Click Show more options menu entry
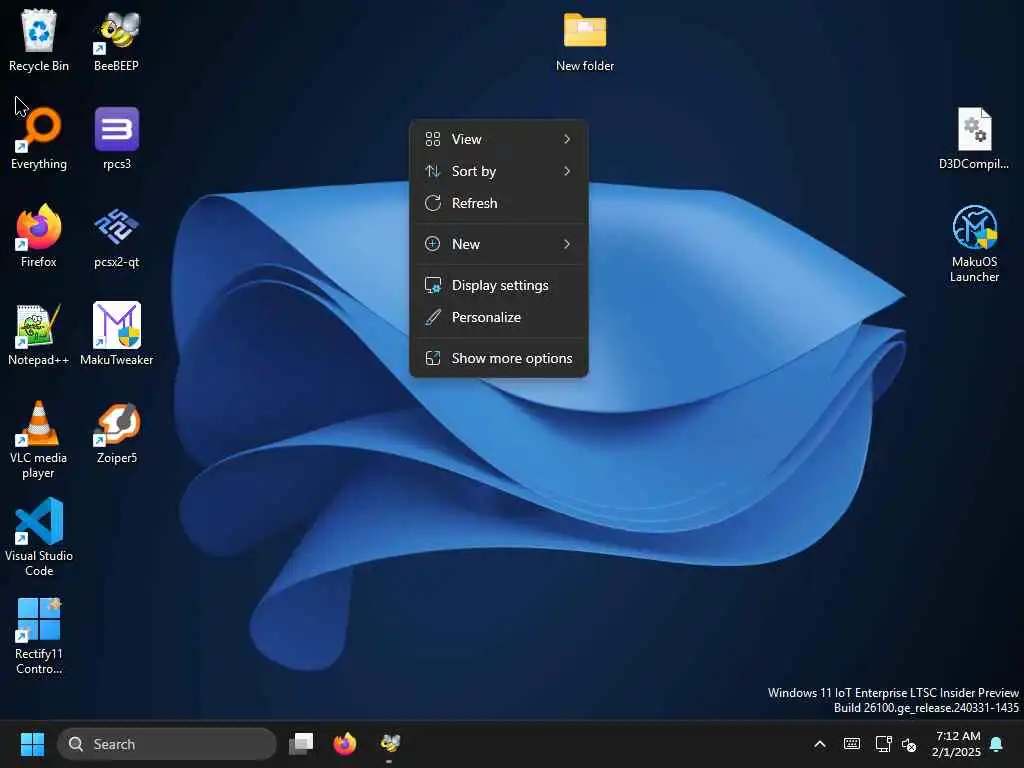Image resolution: width=1024 pixels, height=768 pixels. (499, 359)
